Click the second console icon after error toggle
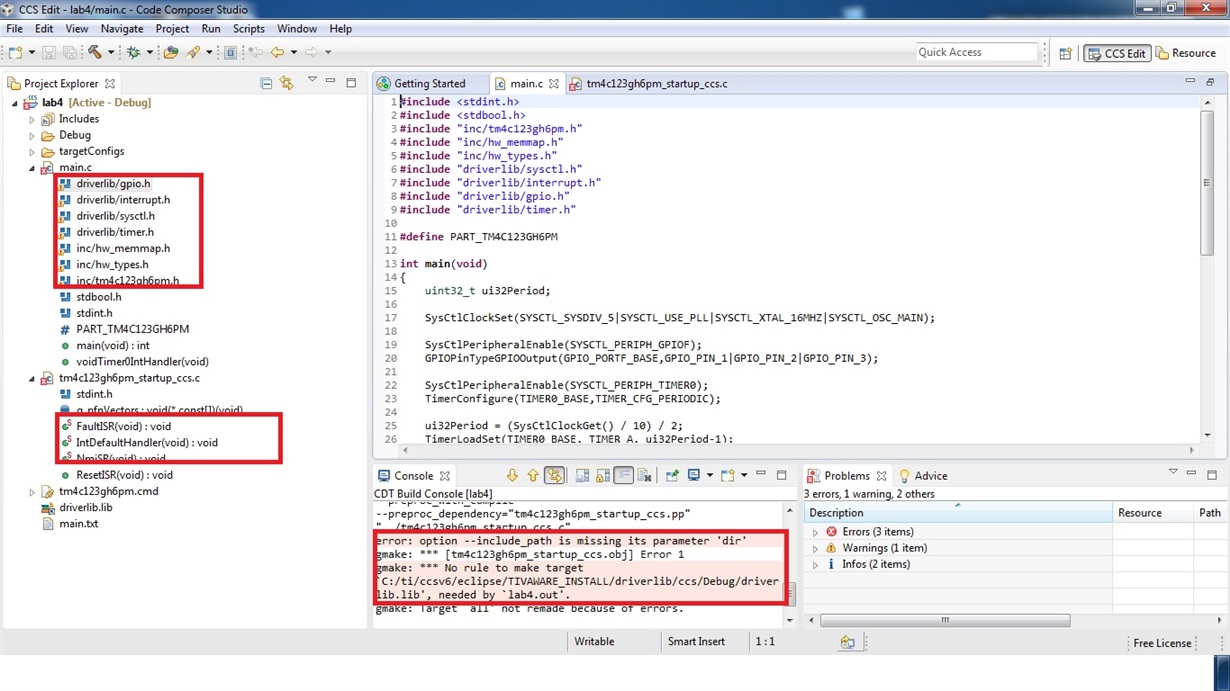 tap(602, 476)
